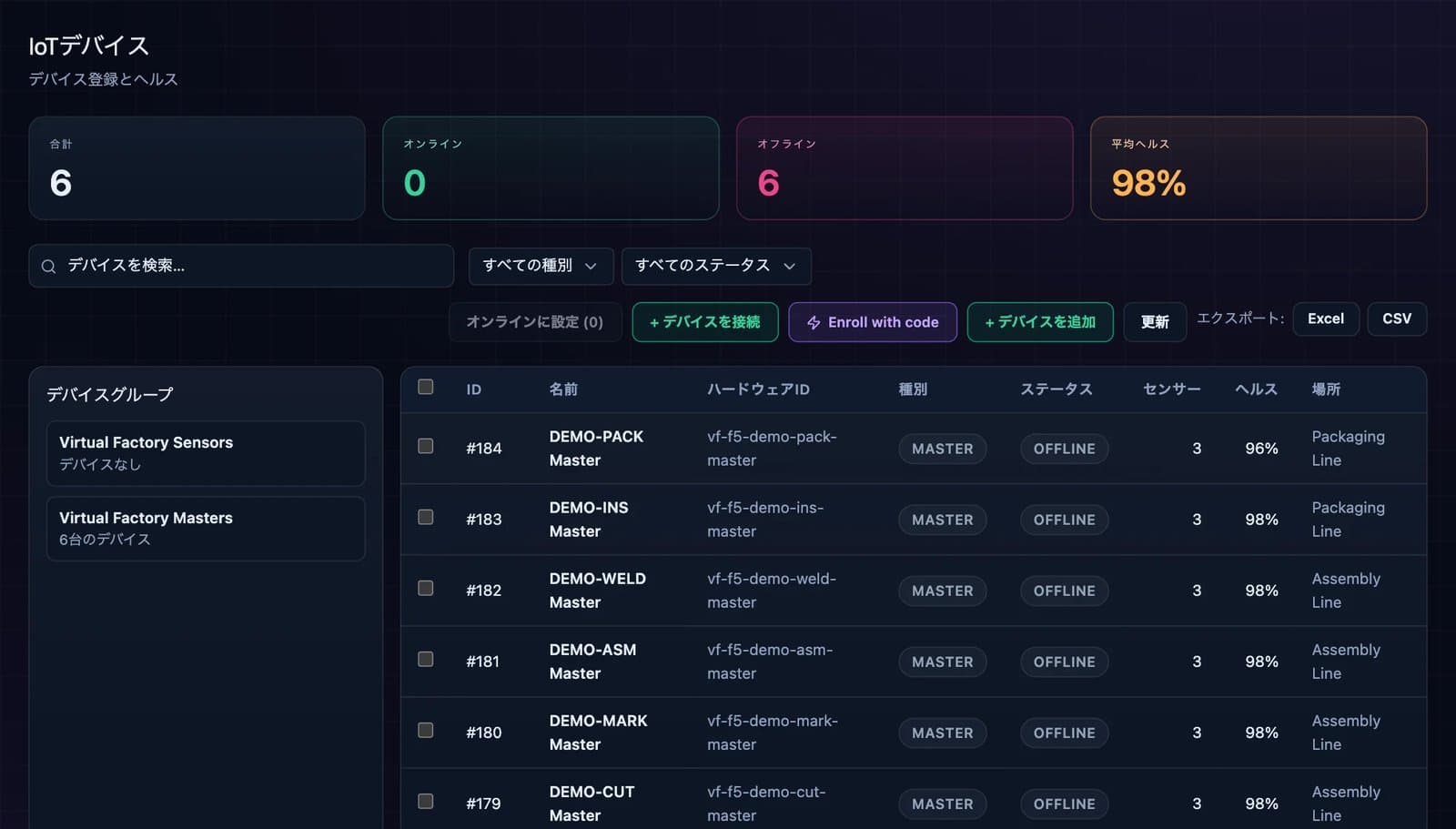Click the OFFLINE badge in row #180
Screen dimensions: 1456x829
point(1064,733)
